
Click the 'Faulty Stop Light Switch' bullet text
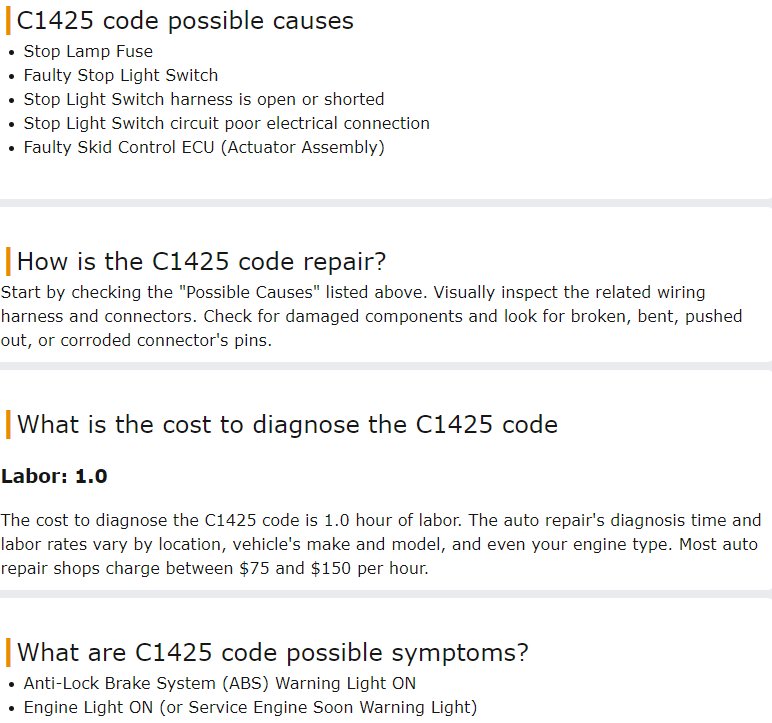click(121, 75)
